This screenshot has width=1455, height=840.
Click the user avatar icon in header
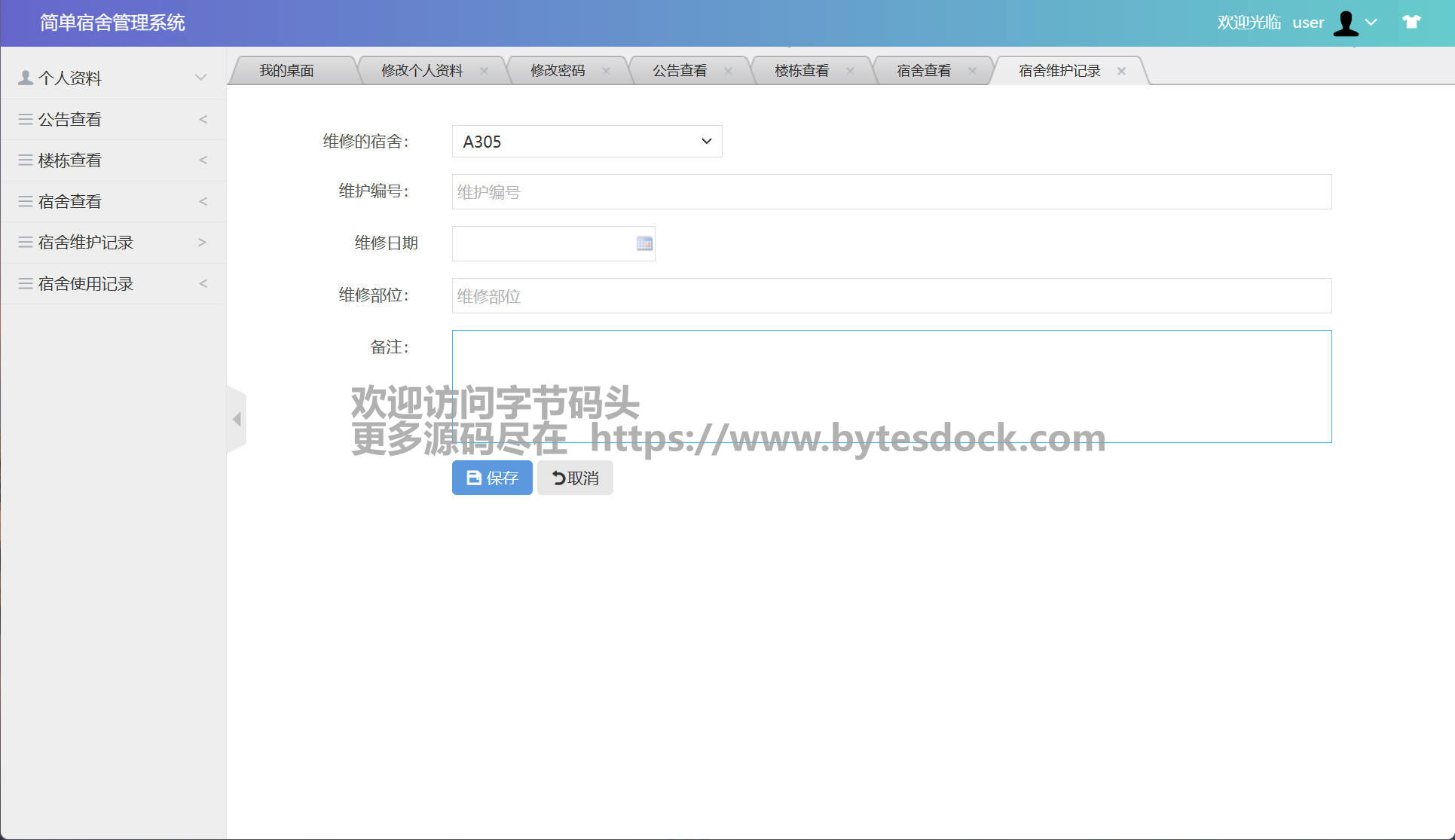(x=1346, y=23)
